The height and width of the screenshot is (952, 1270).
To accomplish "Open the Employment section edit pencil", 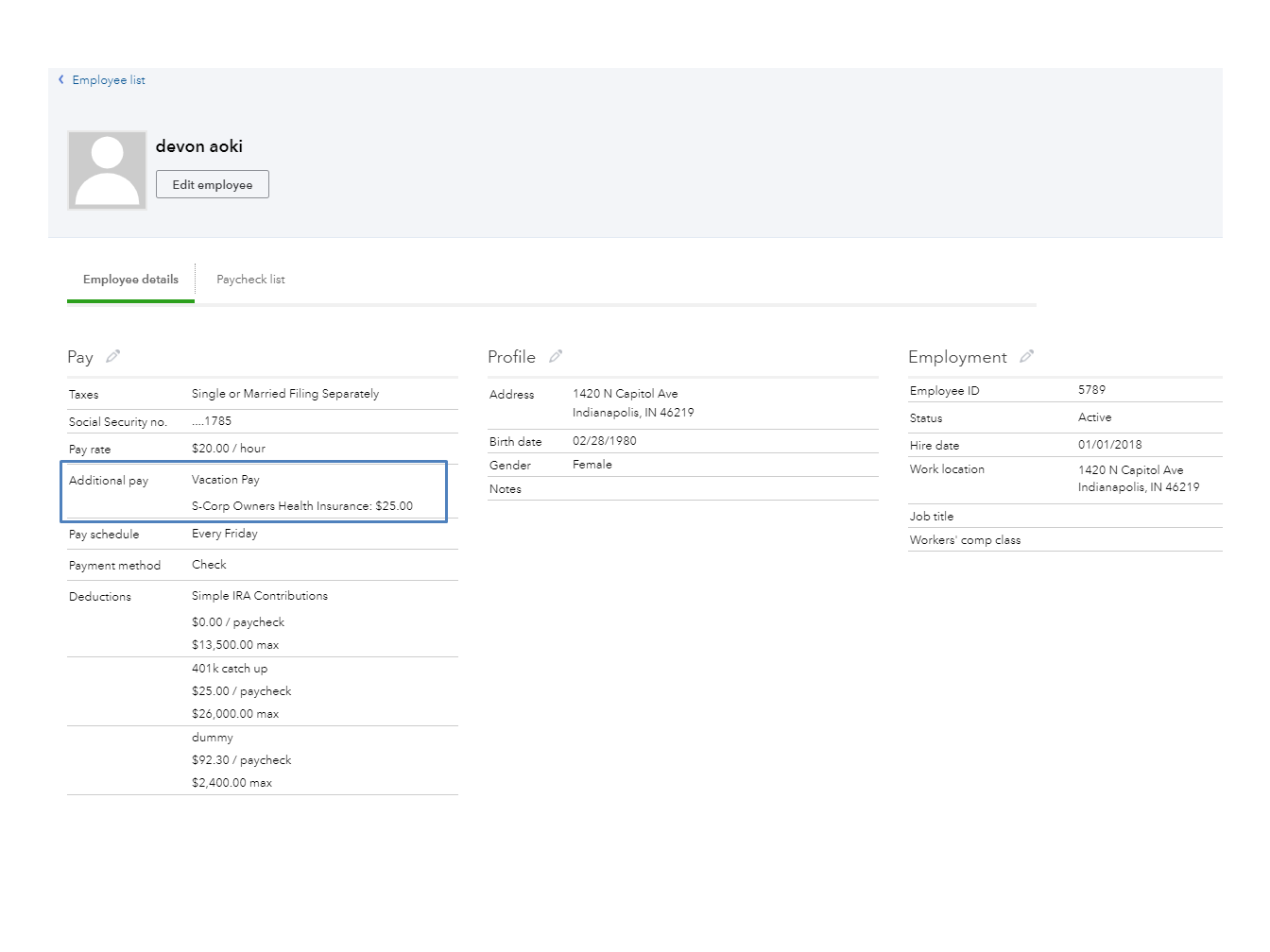I will click(x=1027, y=356).
